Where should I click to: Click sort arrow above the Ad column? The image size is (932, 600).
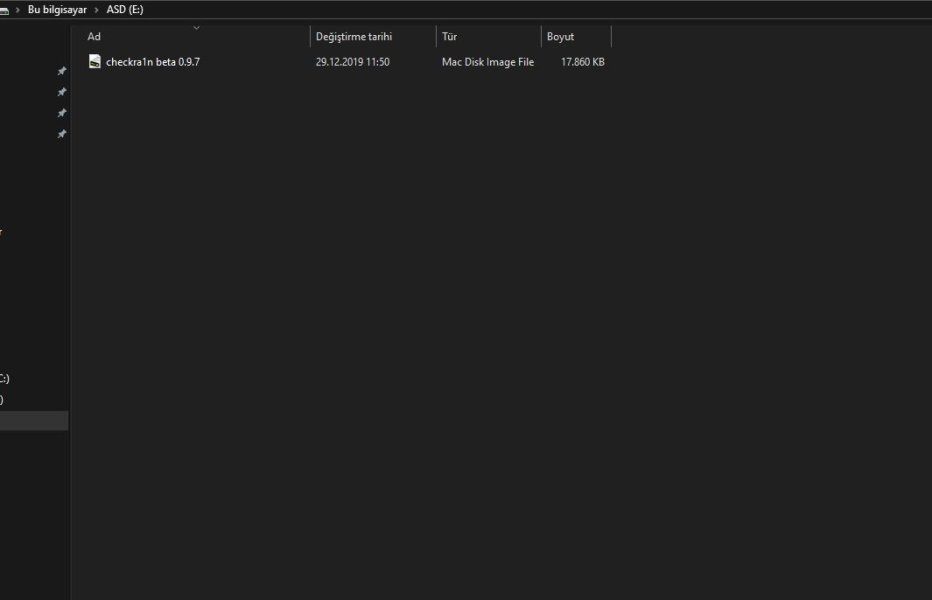point(196,28)
